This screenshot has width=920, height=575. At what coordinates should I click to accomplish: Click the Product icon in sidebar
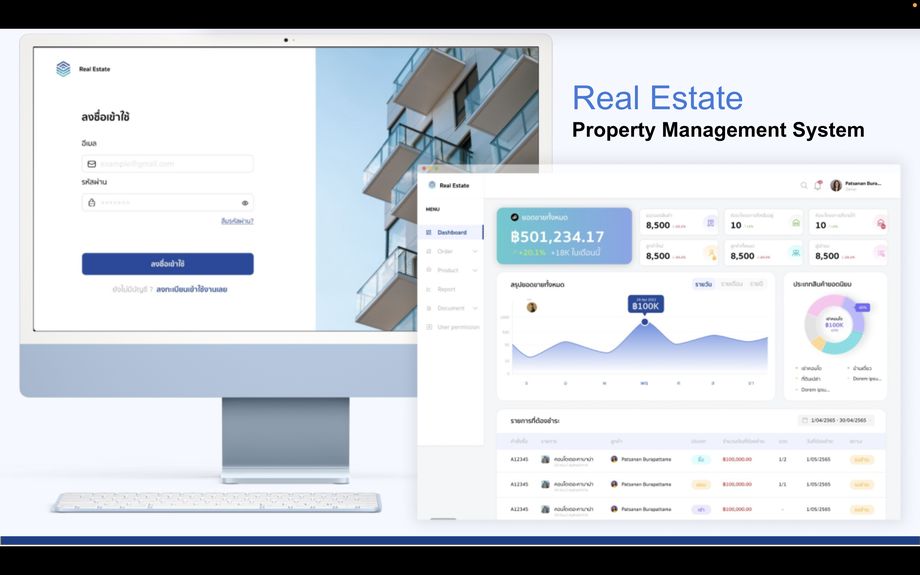point(428,270)
